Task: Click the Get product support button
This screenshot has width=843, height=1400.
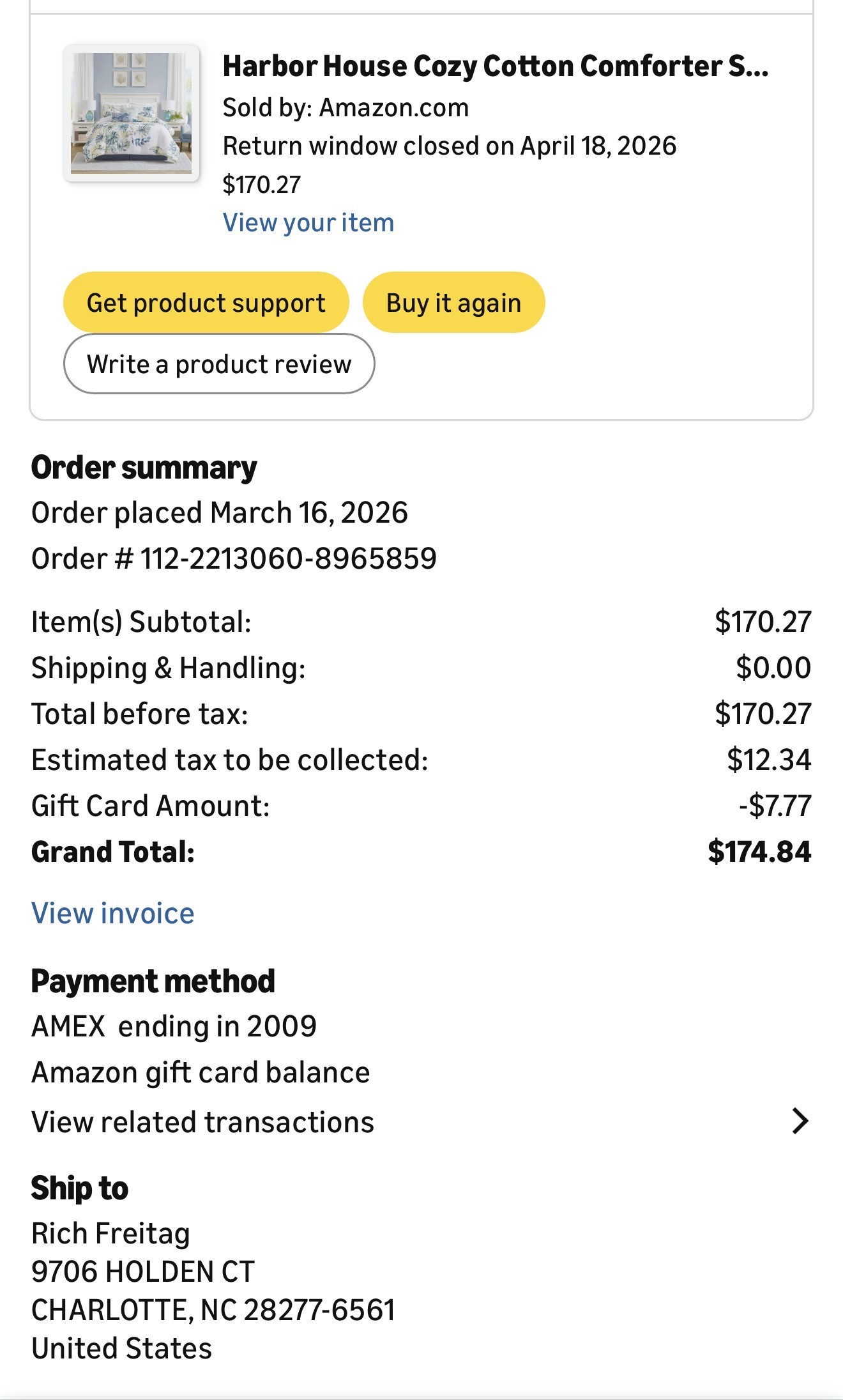Action: (206, 302)
